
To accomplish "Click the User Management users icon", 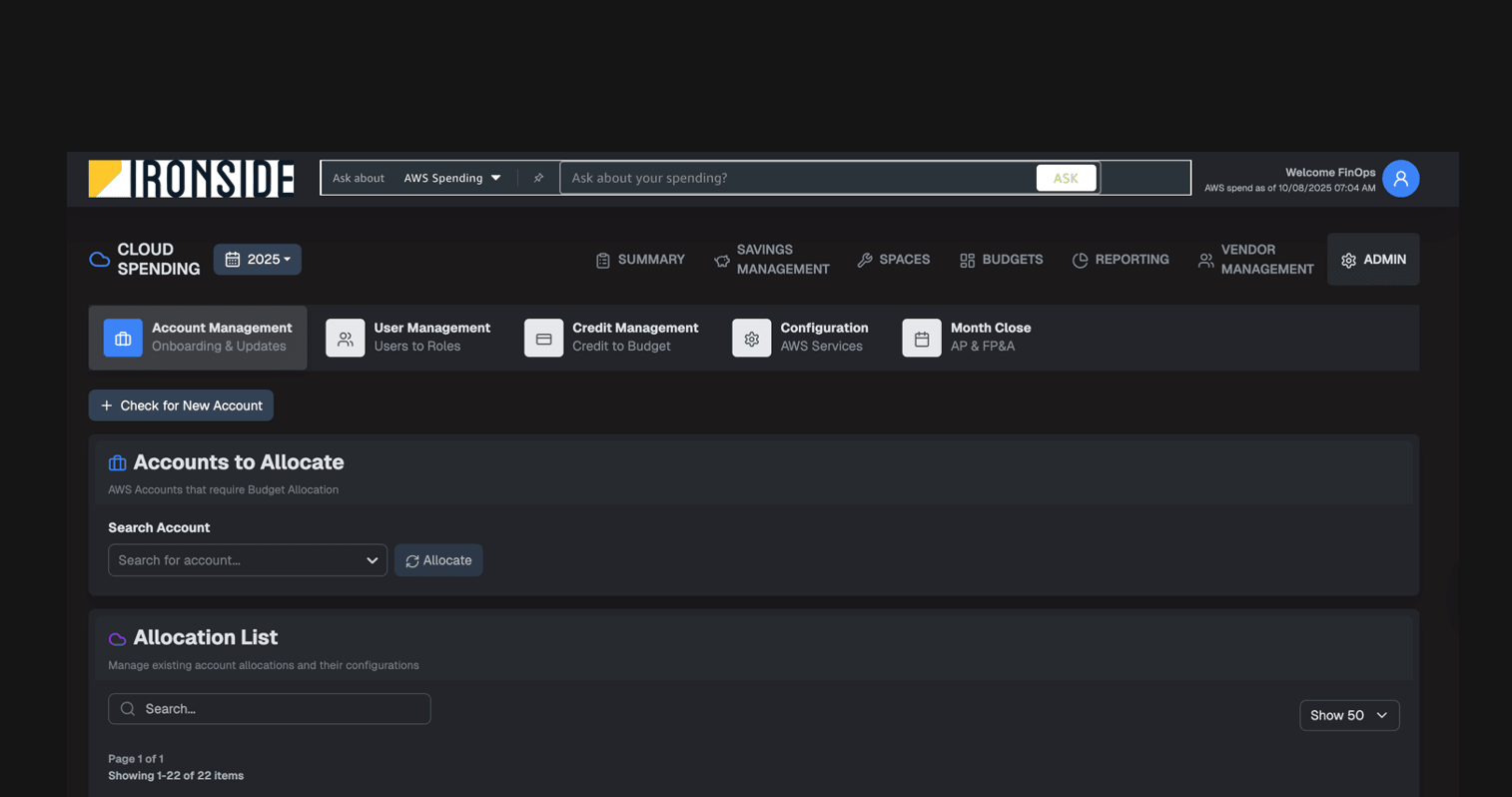I will tap(345, 338).
